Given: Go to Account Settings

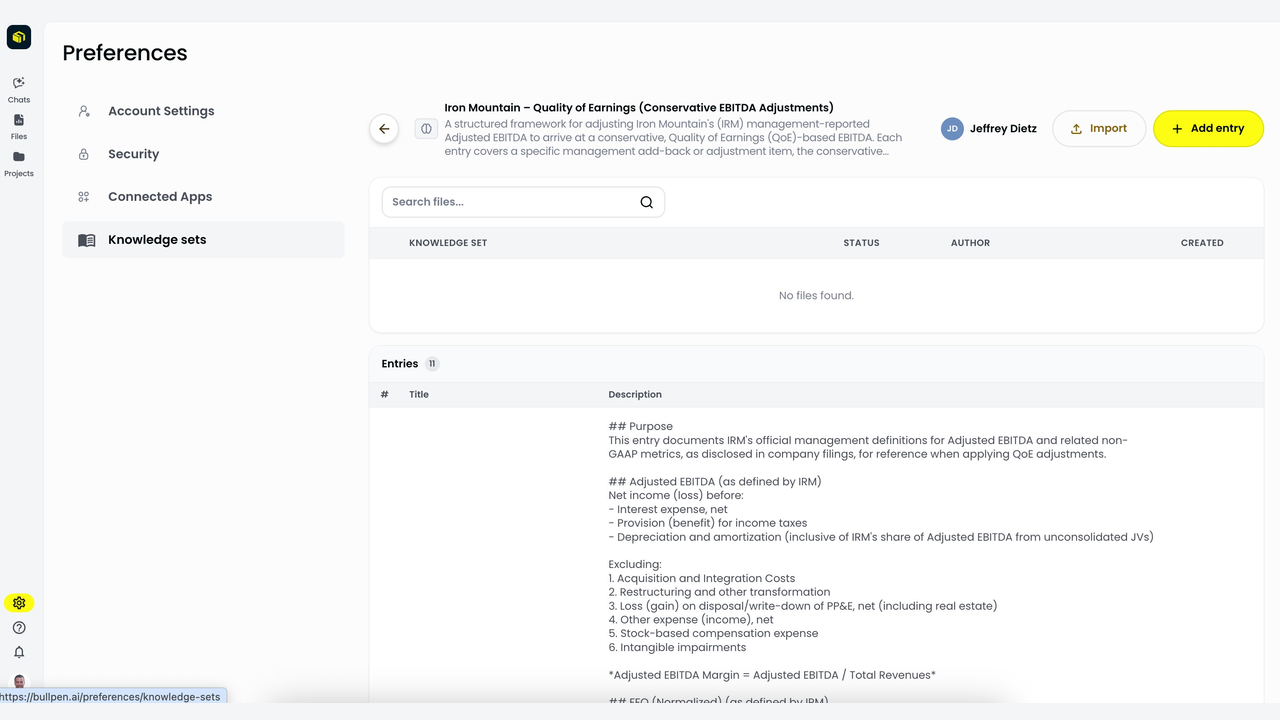Looking at the screenshot, I should (x=203, y=111).
